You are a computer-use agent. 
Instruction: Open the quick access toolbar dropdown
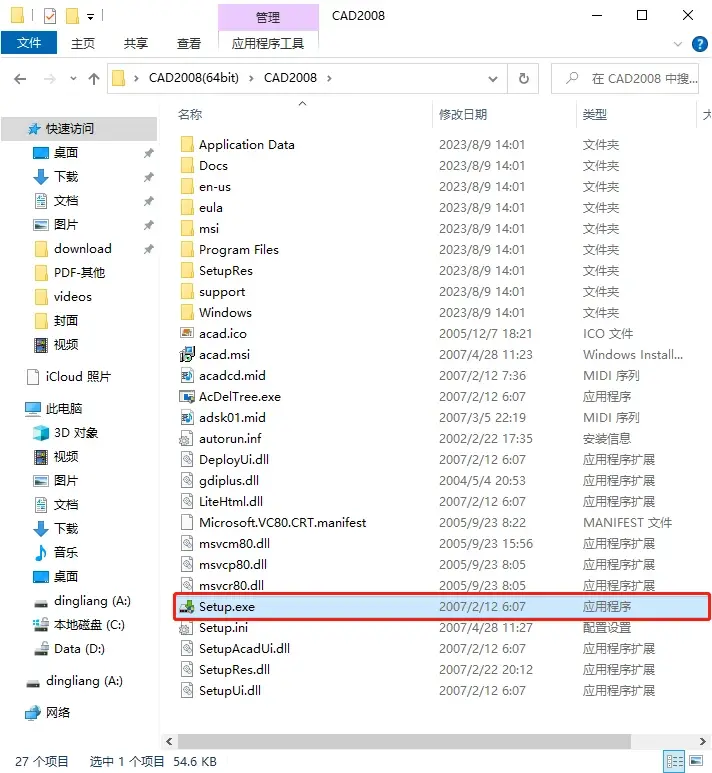tap(90, 17)
